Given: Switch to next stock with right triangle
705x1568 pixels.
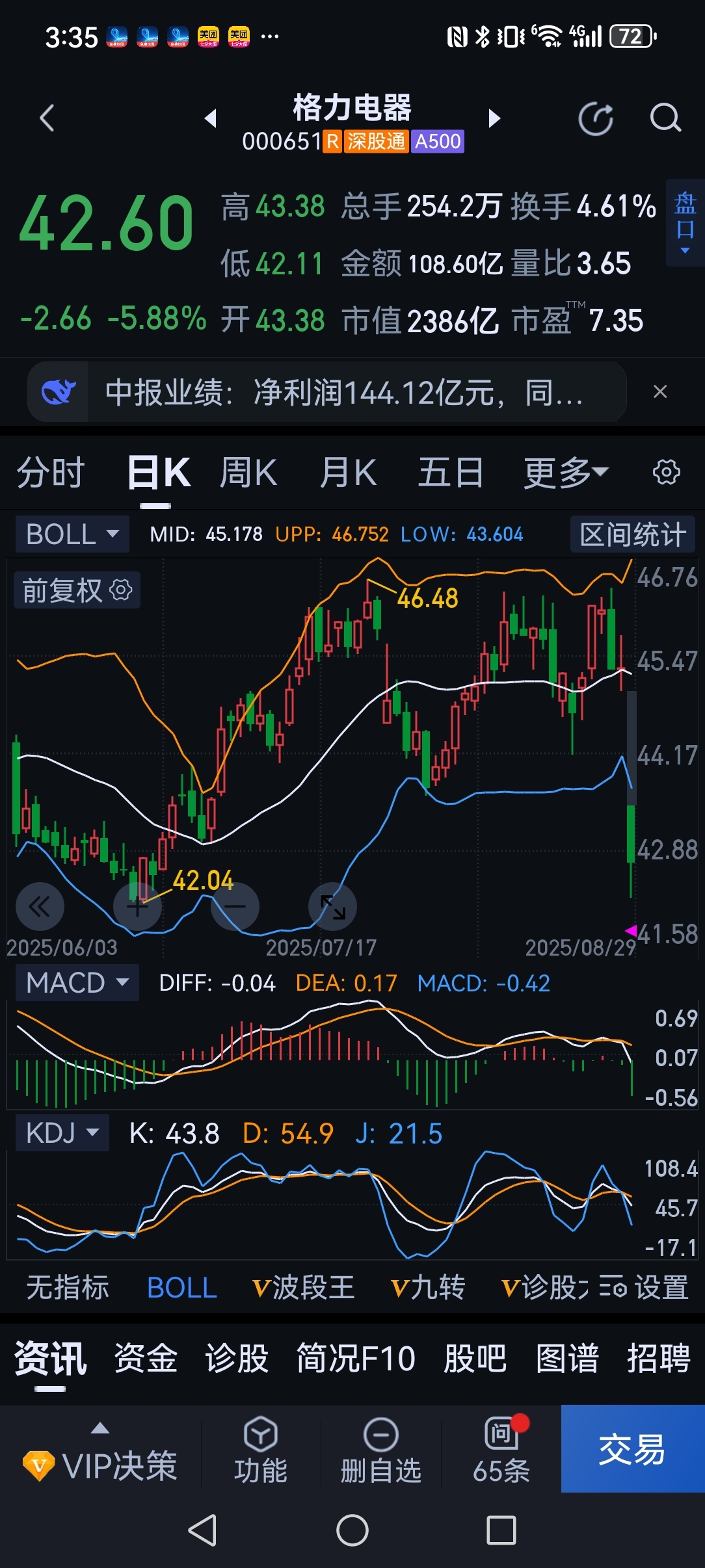Looking at the screenshot, I should [495, 118].
